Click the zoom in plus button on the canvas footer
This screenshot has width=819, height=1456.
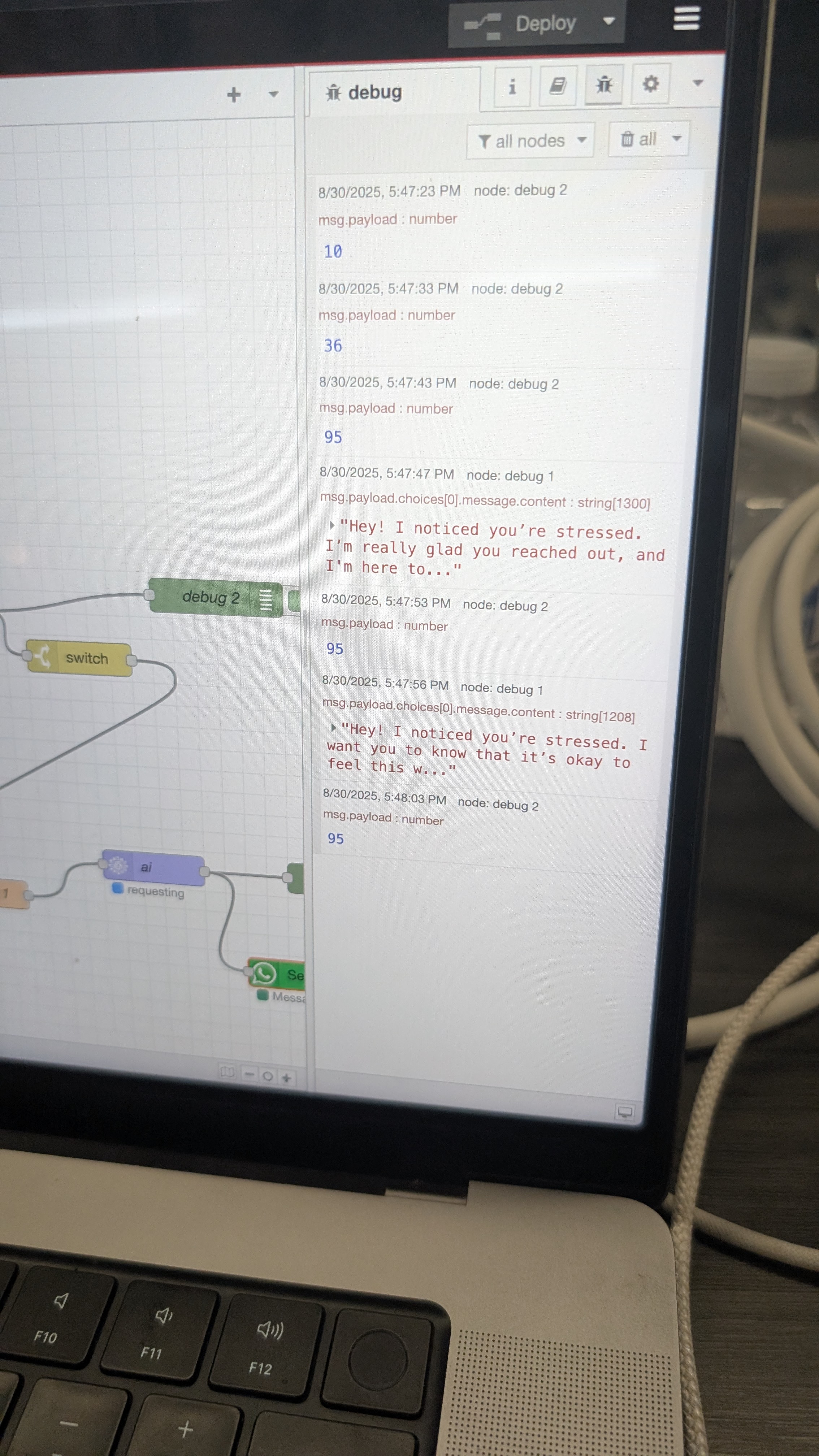click(287, 1078)
